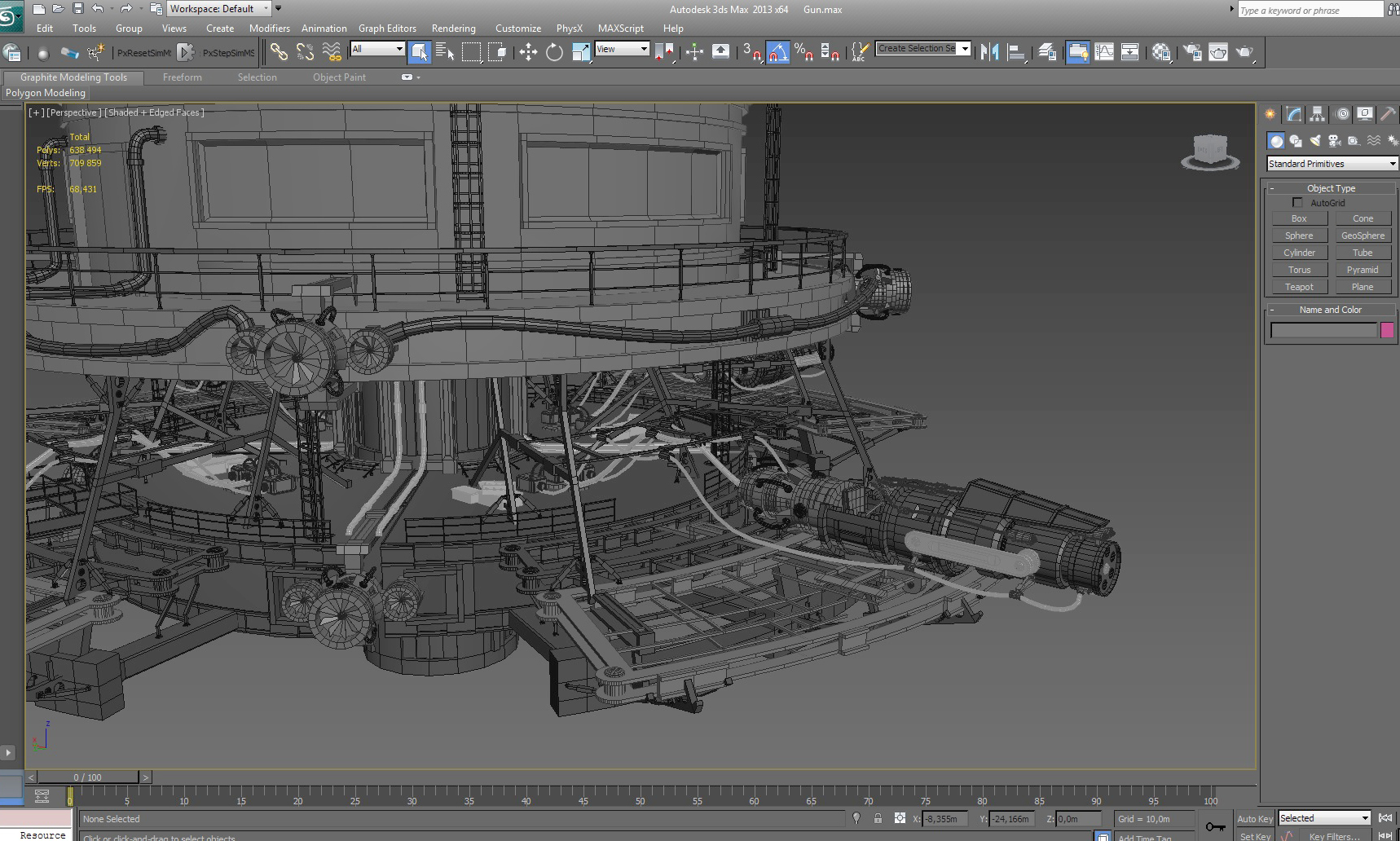Toggle the Angle Snap button
This screenshot has width=1400, height=841.
(777, 52)
